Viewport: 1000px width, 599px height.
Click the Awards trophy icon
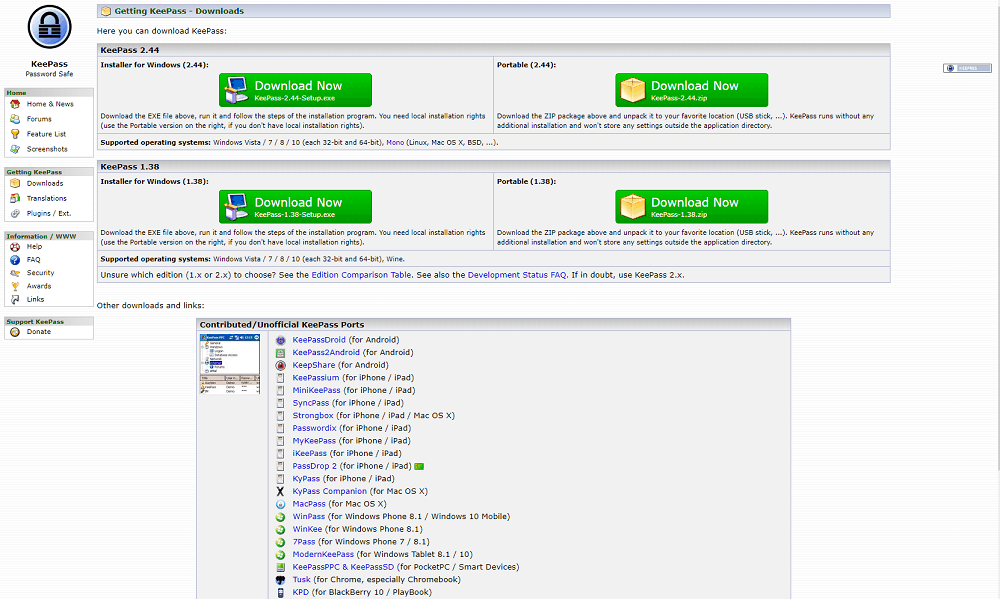(15, 286)
